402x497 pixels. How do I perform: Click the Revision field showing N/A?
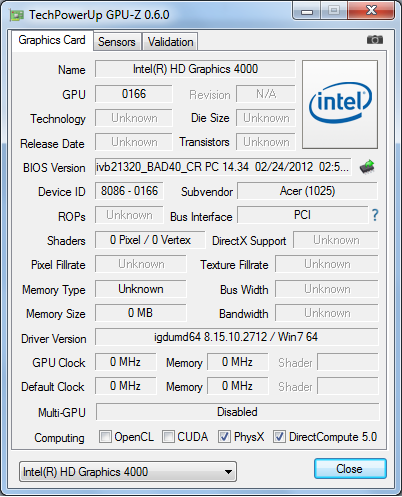(266, 94)
